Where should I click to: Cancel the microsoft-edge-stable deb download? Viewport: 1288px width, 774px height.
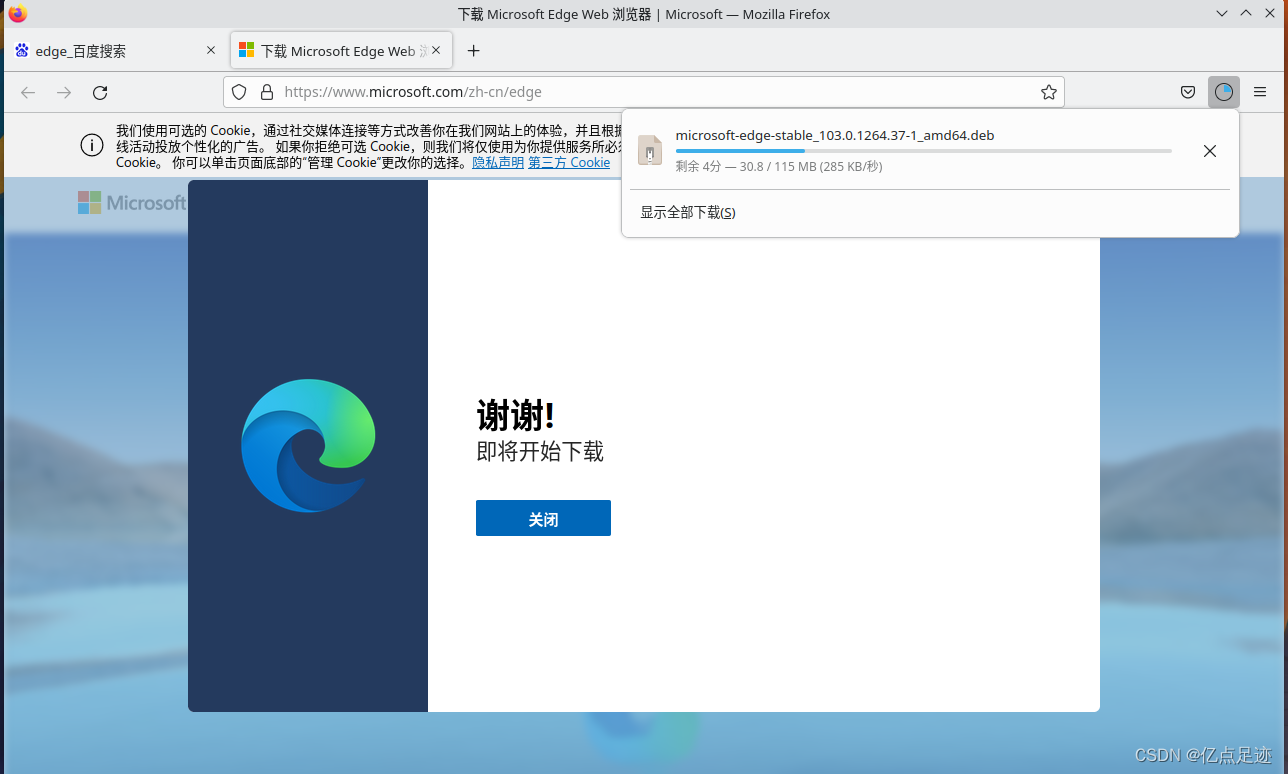click(1210, 151)
